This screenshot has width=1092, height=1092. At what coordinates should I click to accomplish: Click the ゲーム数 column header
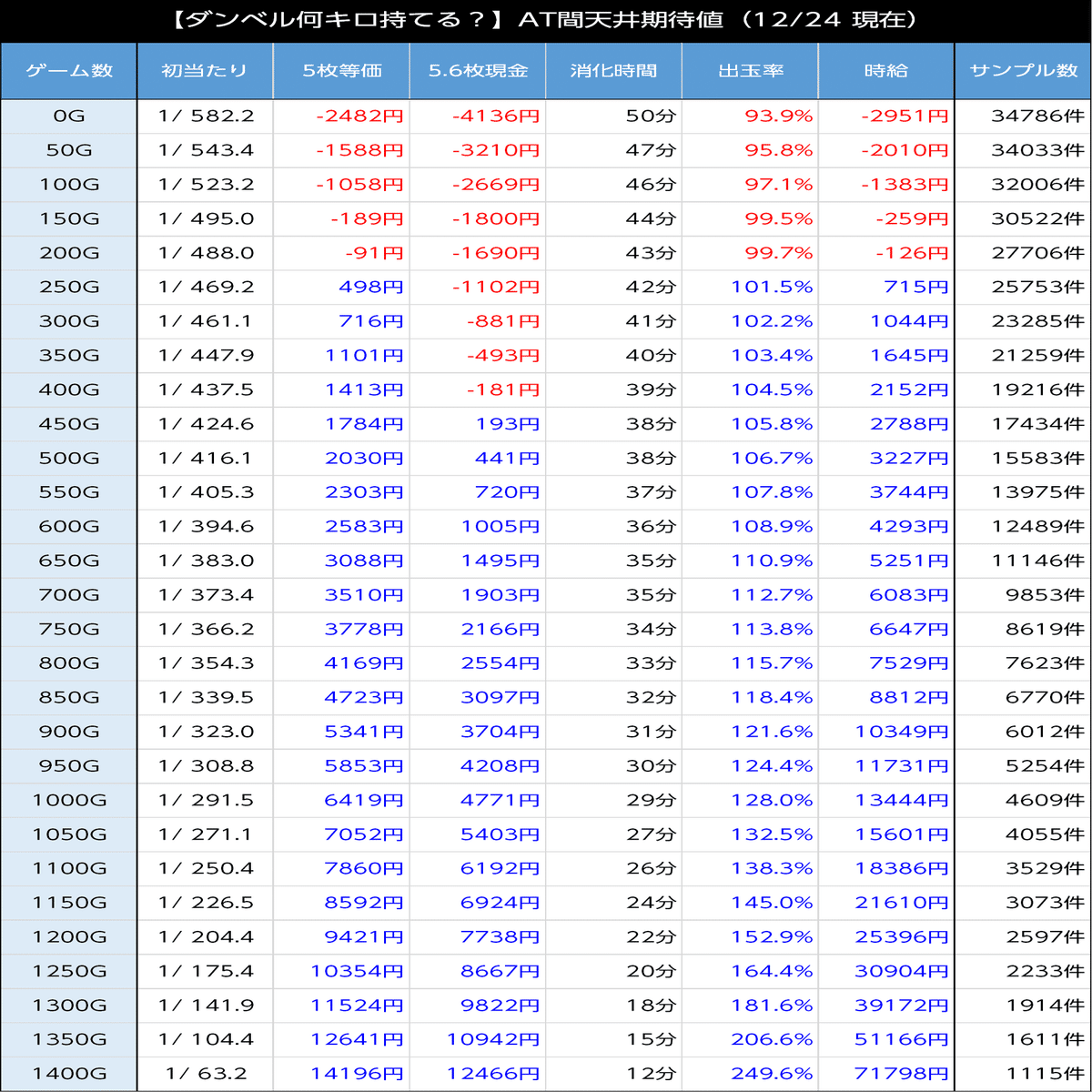(x=69, y=71)
